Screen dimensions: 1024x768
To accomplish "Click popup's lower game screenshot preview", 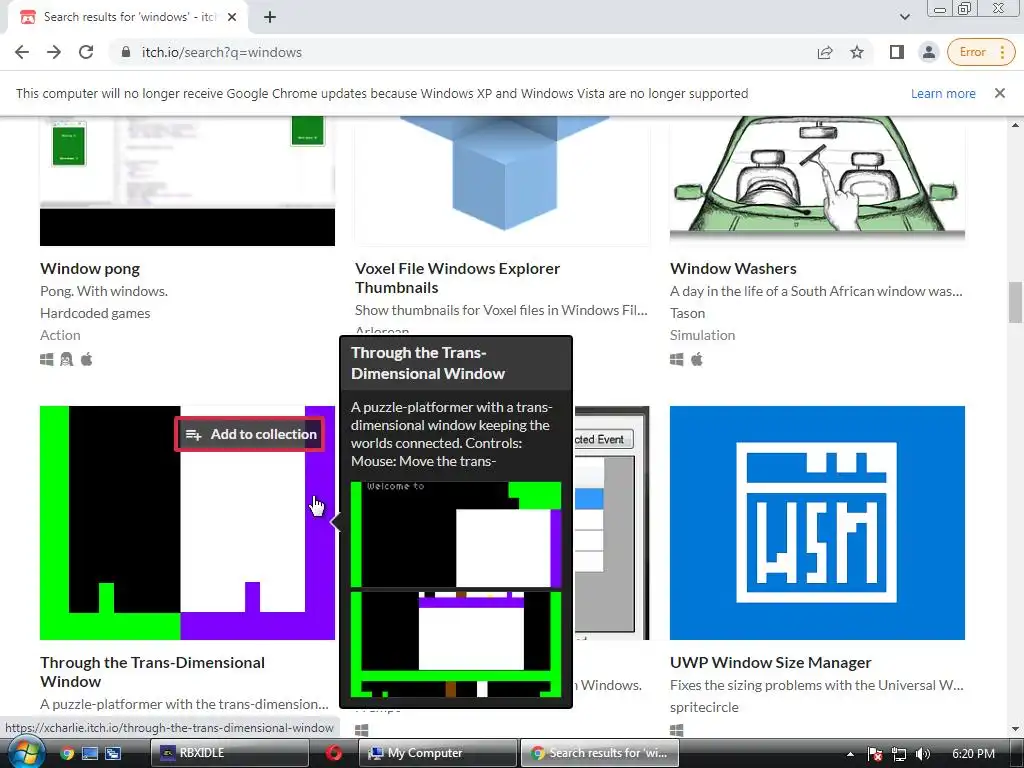I will click(456, 645).
